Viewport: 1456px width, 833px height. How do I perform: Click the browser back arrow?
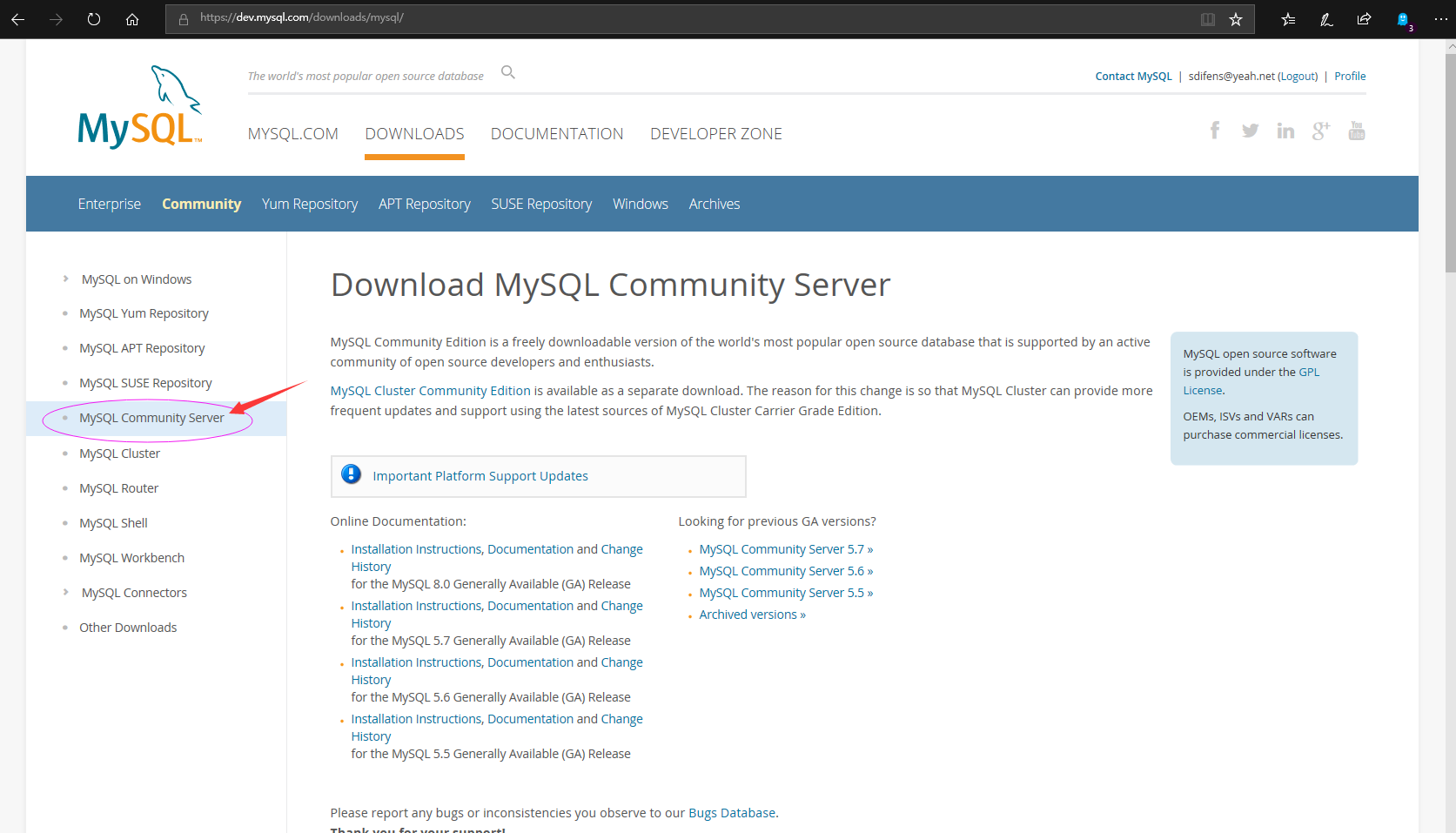click(x=17, y=19)
